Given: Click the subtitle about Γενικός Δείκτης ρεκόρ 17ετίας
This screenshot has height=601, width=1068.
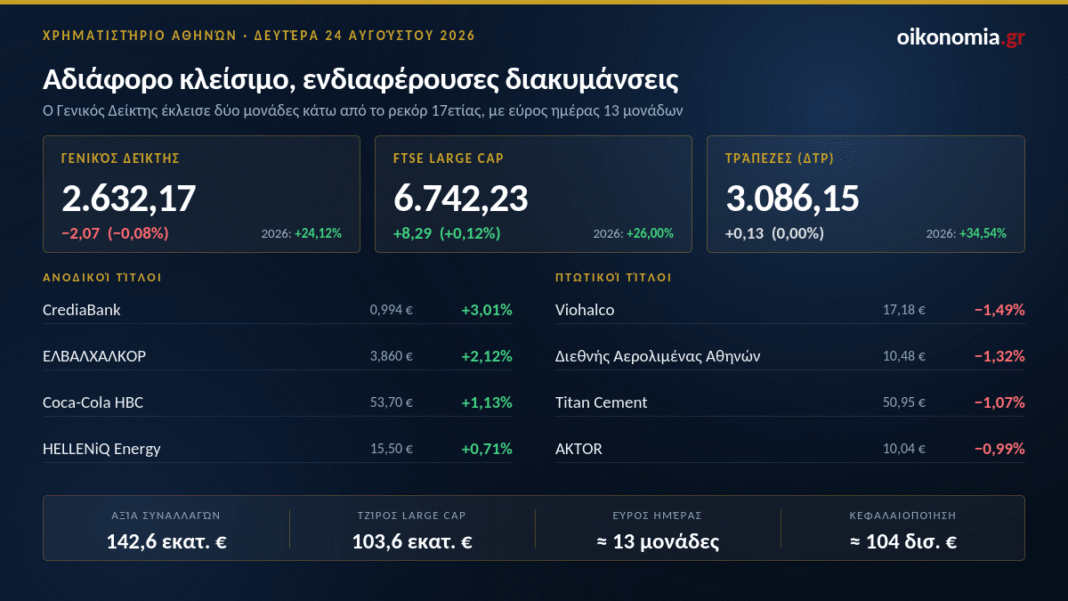Looking at the screenshot, I should pyautogui.click(x=362, y=110).
